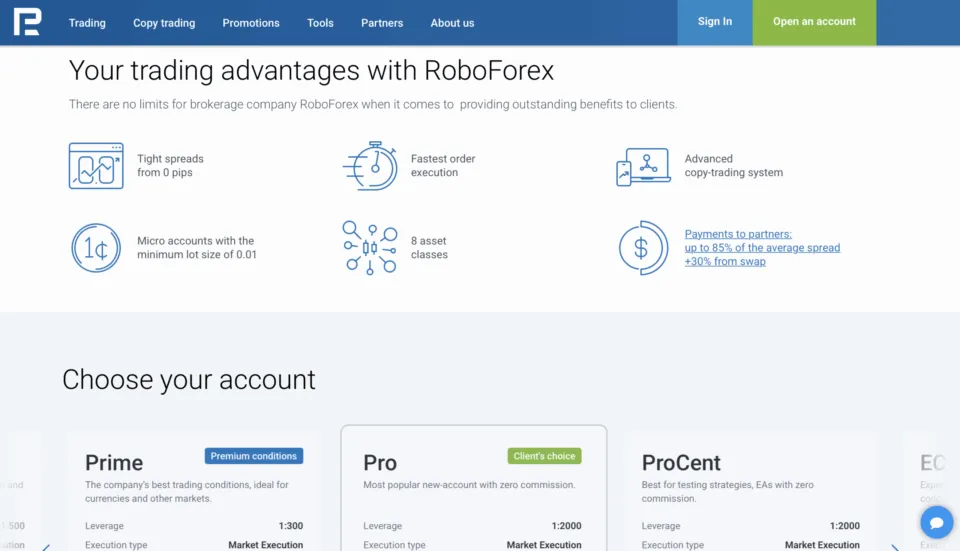Expand the Tools menu
Viewport: 960px width, 551px height.
pos(320,23)
